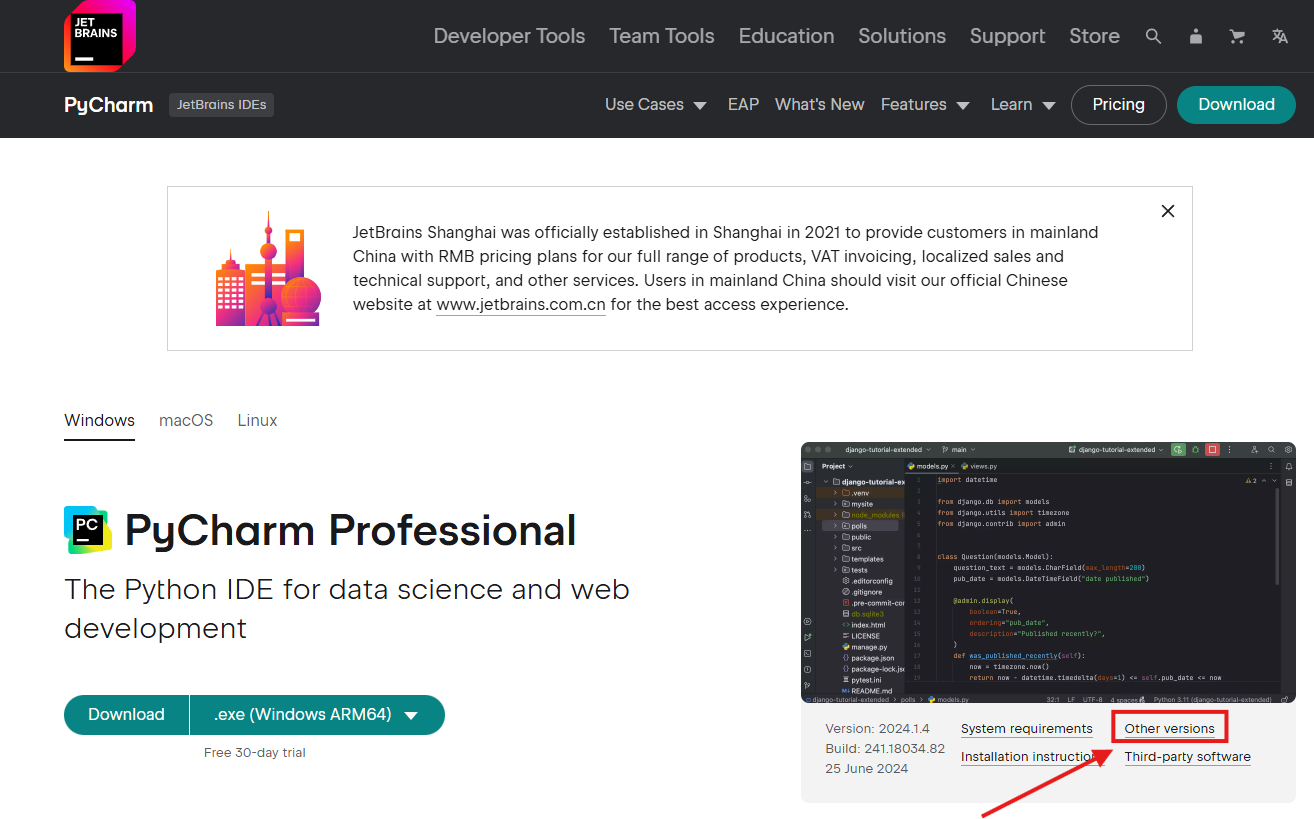Open System requirements link

click(1026, 729)
